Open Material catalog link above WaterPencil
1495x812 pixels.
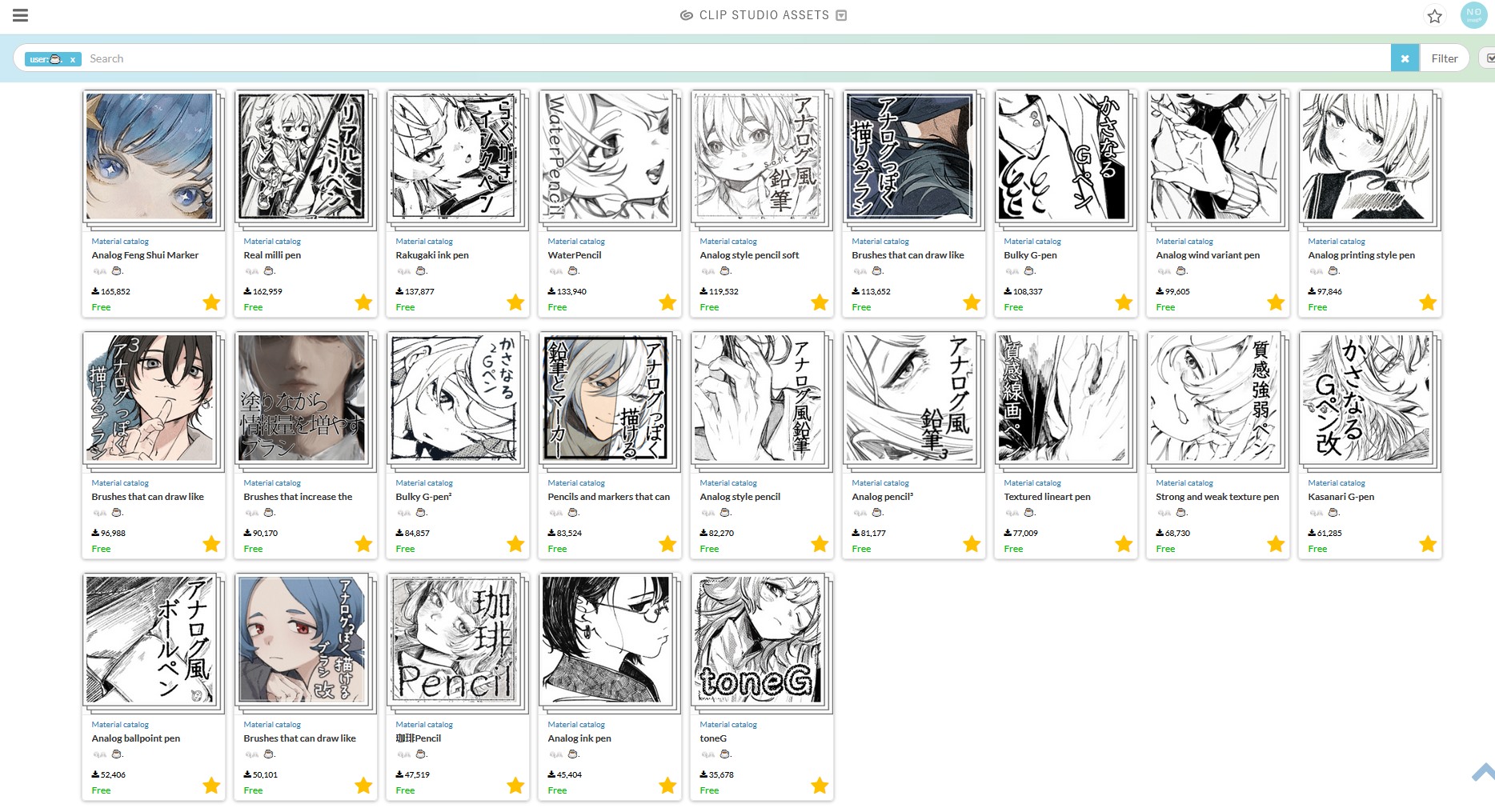[576, 242]
